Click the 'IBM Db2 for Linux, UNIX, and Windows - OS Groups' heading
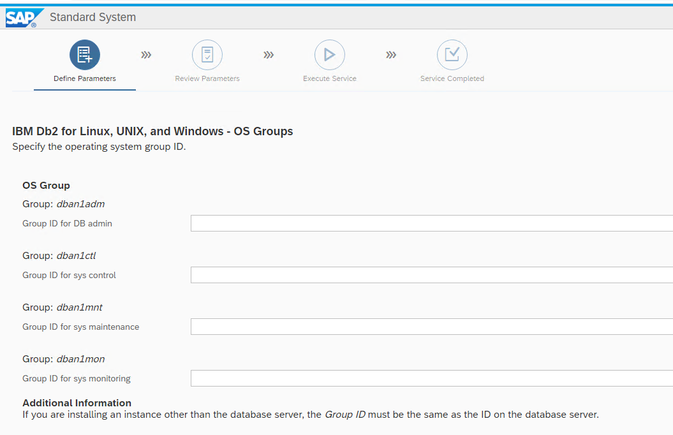This screenshot has width=673, height=435. 152,131
